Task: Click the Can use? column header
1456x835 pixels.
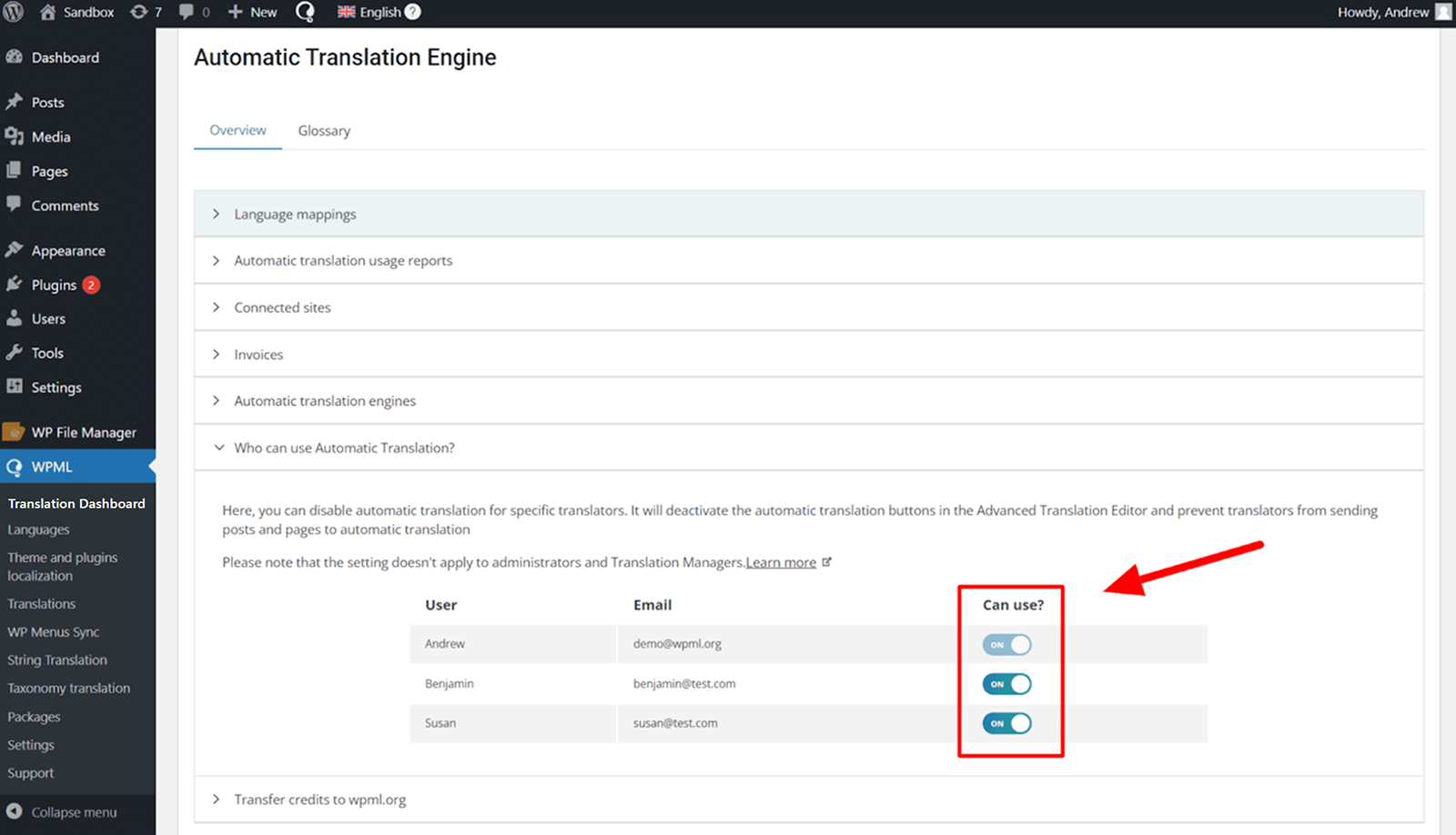Action: 1013,605
